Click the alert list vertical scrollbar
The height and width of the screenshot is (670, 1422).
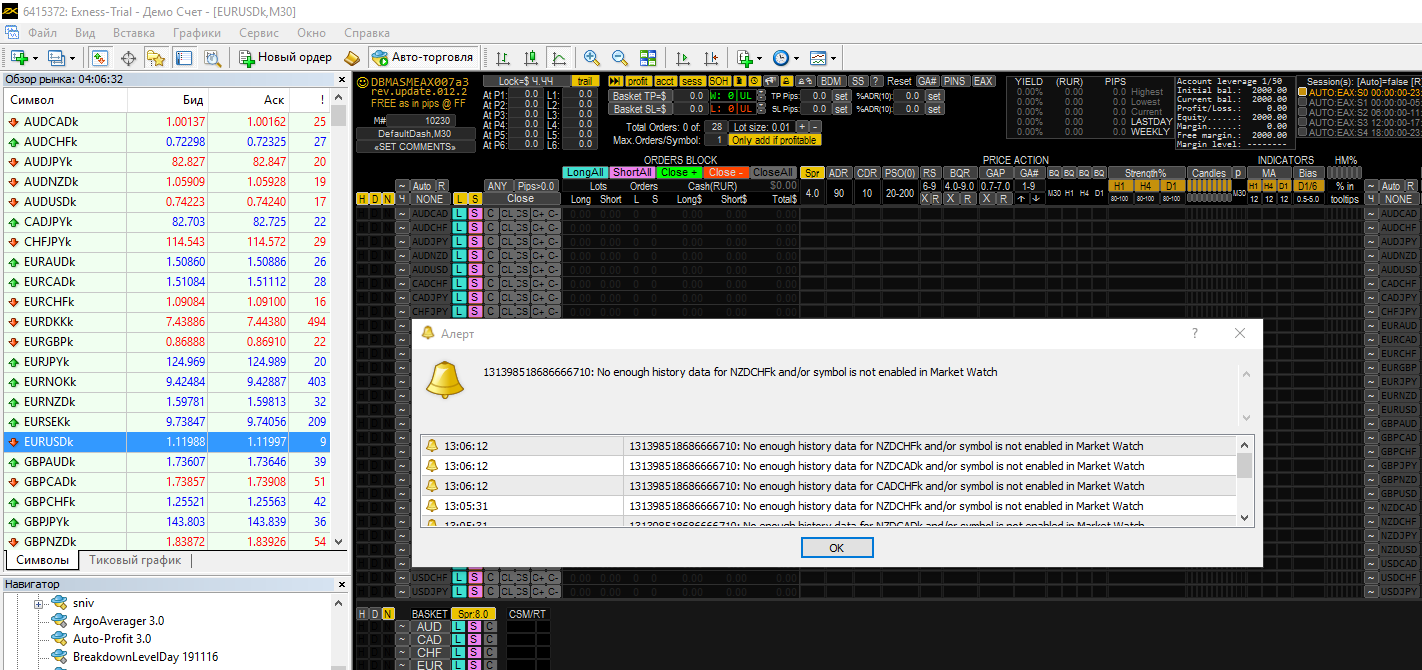pos(1245,480)
